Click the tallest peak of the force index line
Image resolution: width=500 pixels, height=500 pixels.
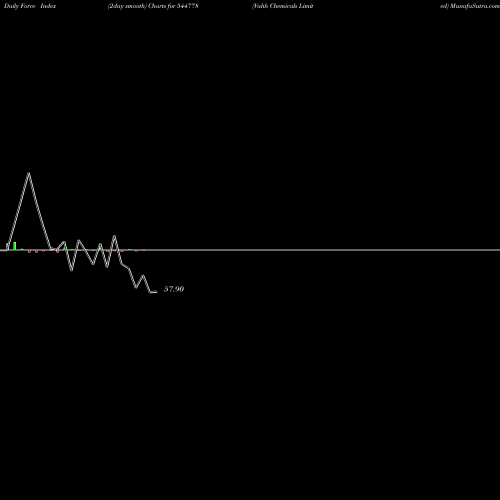pos(29,174)
